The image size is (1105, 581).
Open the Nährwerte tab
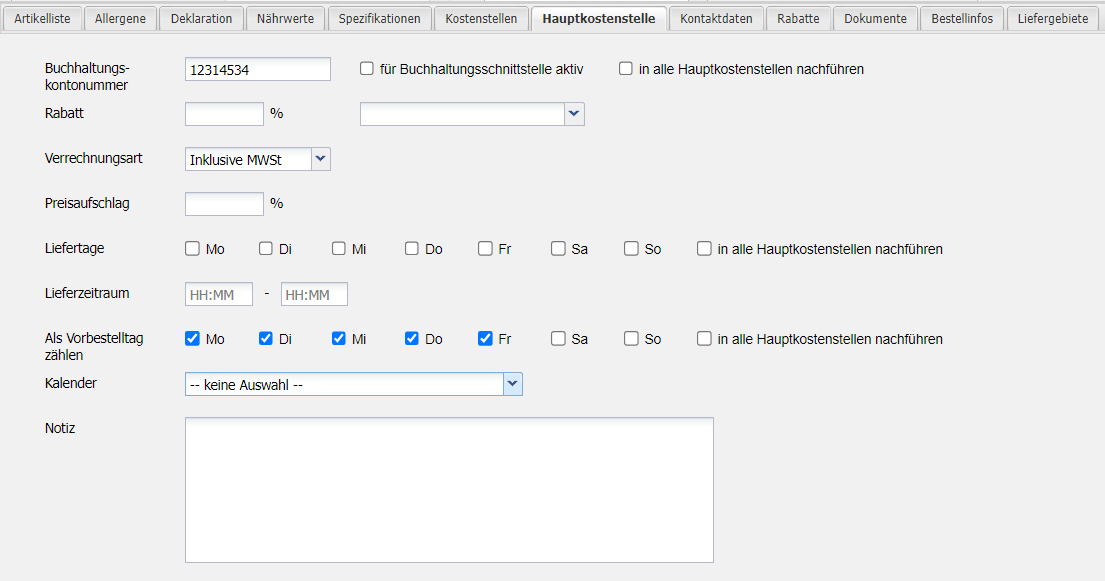285,18
